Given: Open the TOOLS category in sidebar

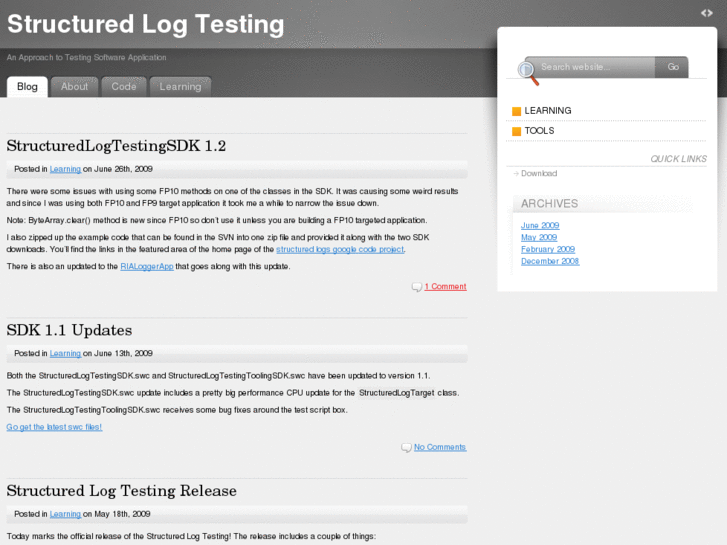Looking at the screenshot, I should [x=539, y=131].
